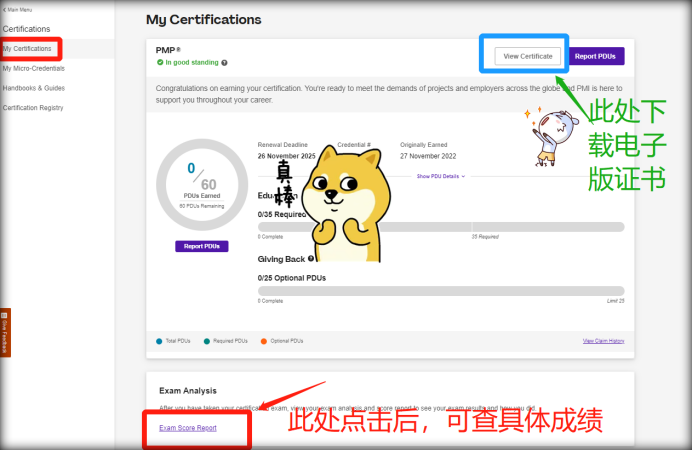
Task: Click the 0/35 Required label
Action: (282, 214)
